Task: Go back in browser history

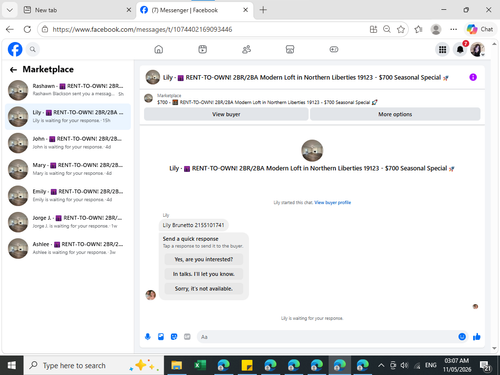Action: 10,29
